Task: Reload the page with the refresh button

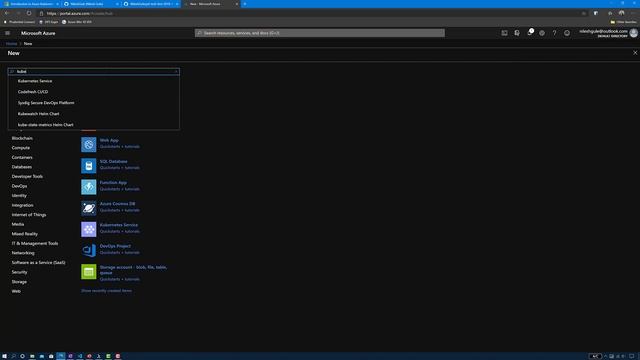Action: (29, 13)
